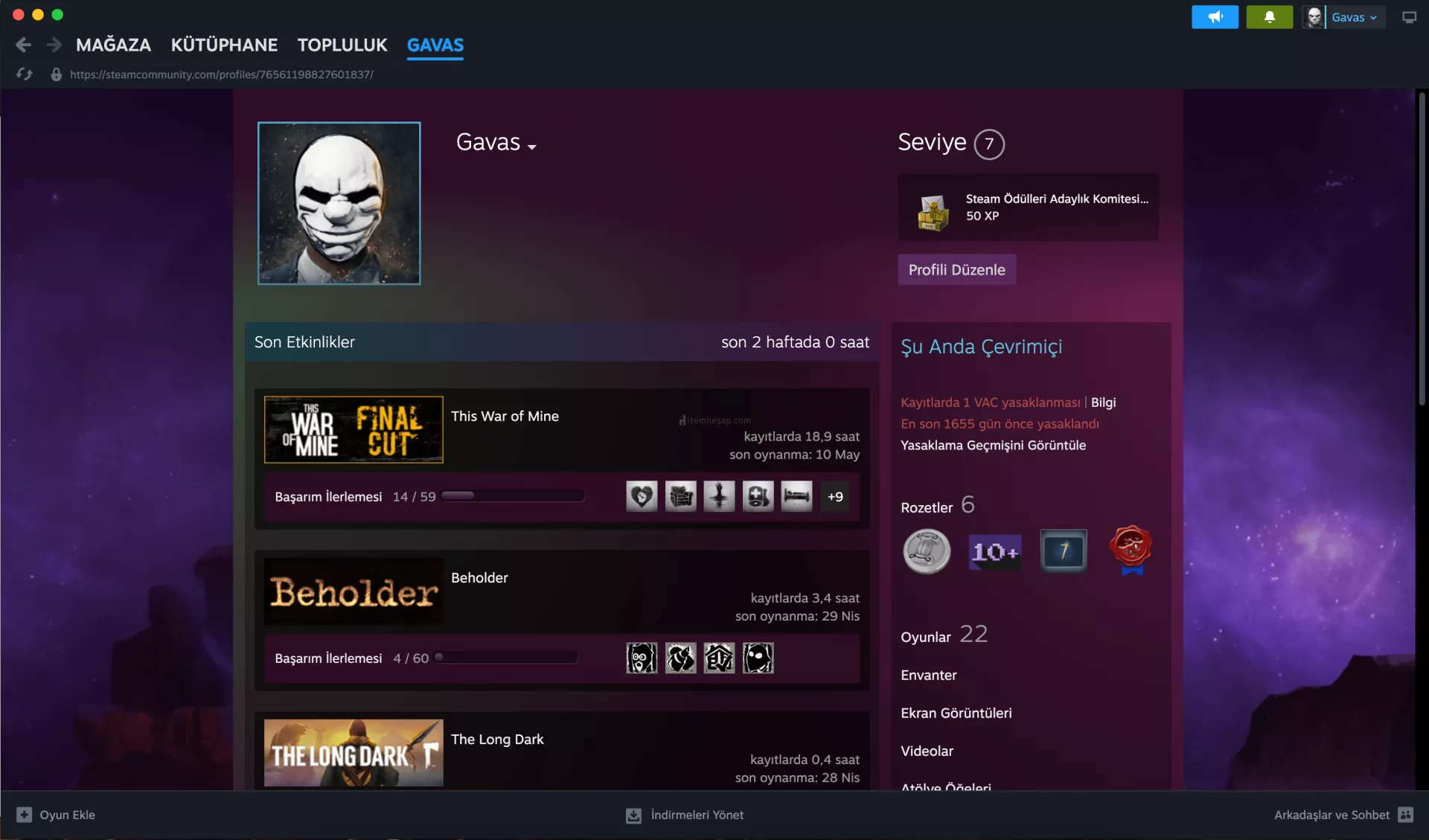Click the third This War of Mine achievement icon
This screenshot has height=840, width=1429.
719,496
